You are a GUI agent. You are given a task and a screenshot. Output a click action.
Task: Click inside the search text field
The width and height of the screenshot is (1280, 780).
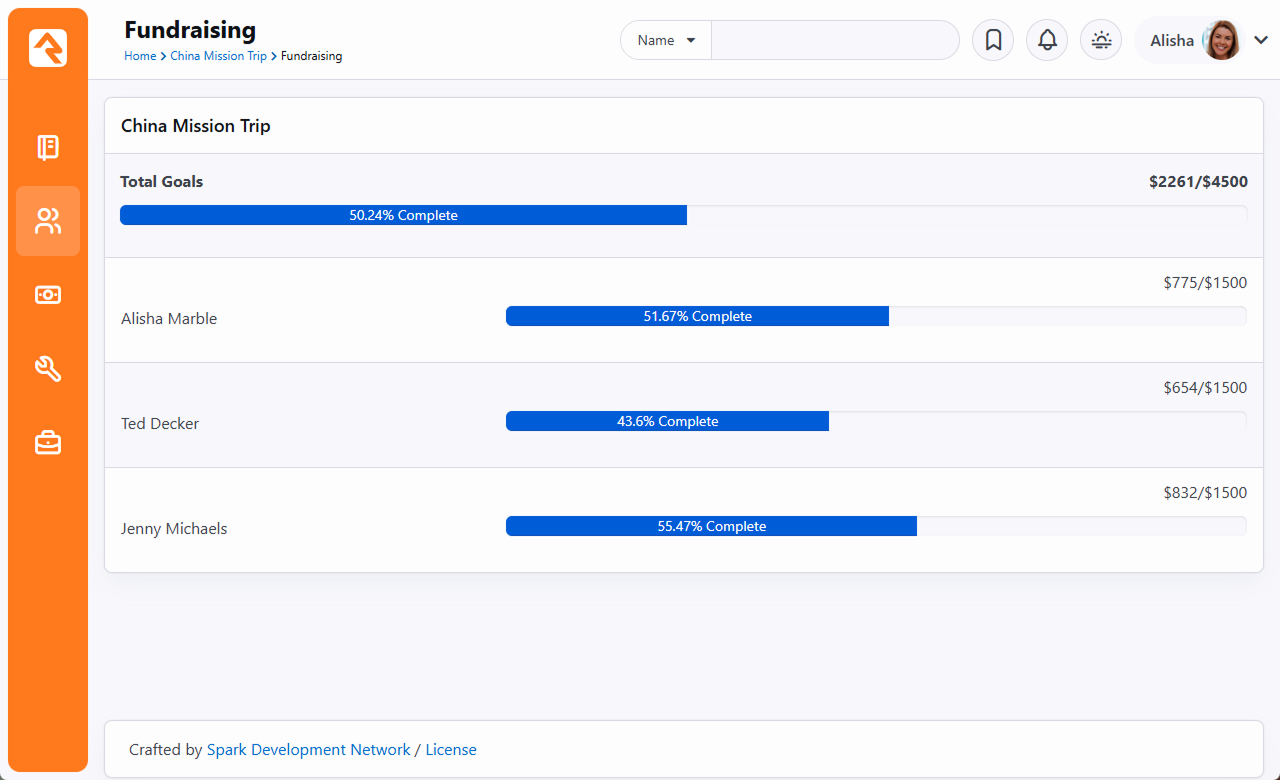point(834,40)
